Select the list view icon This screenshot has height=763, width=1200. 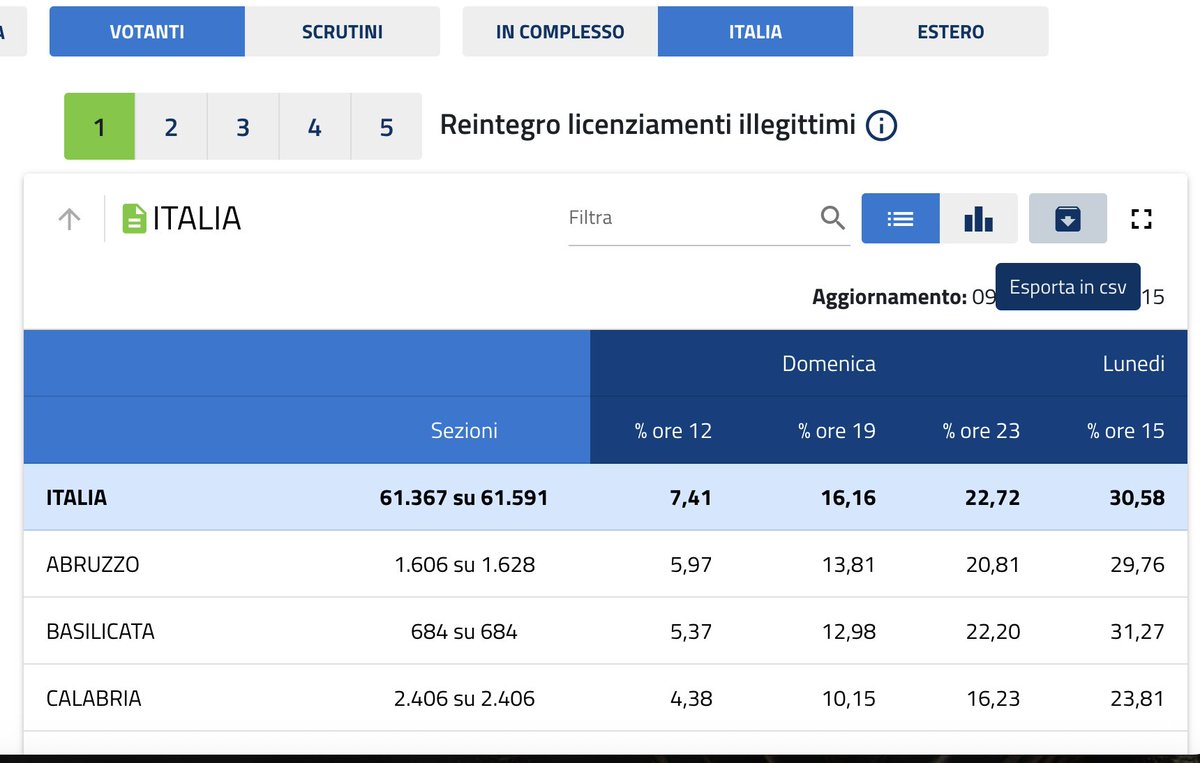(x=900, y=218)
